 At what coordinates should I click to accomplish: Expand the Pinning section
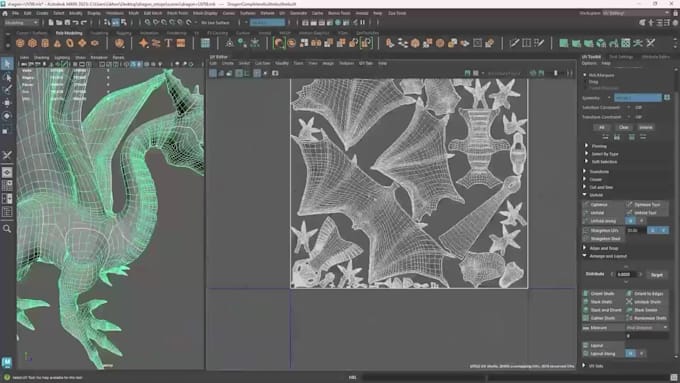pyautogui.click(x=586, y=146)
